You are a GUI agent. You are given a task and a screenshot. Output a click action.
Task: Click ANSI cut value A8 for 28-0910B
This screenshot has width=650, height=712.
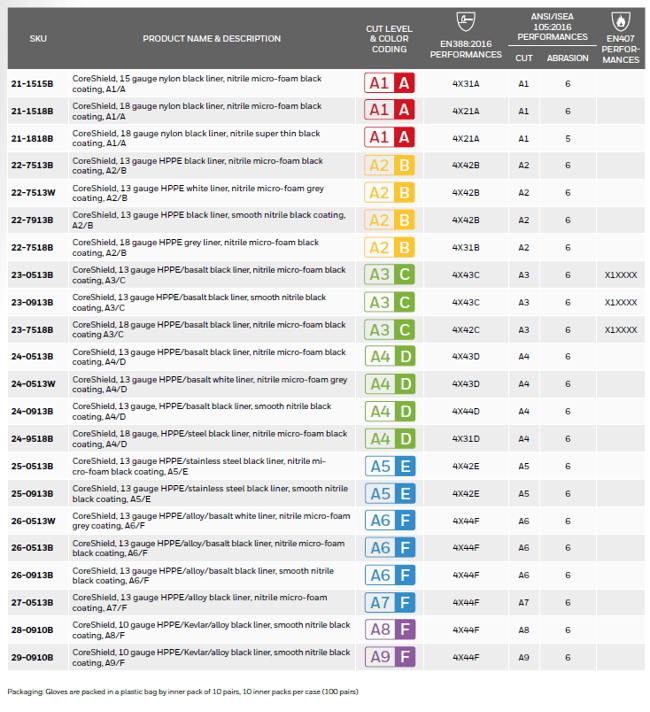524,630
